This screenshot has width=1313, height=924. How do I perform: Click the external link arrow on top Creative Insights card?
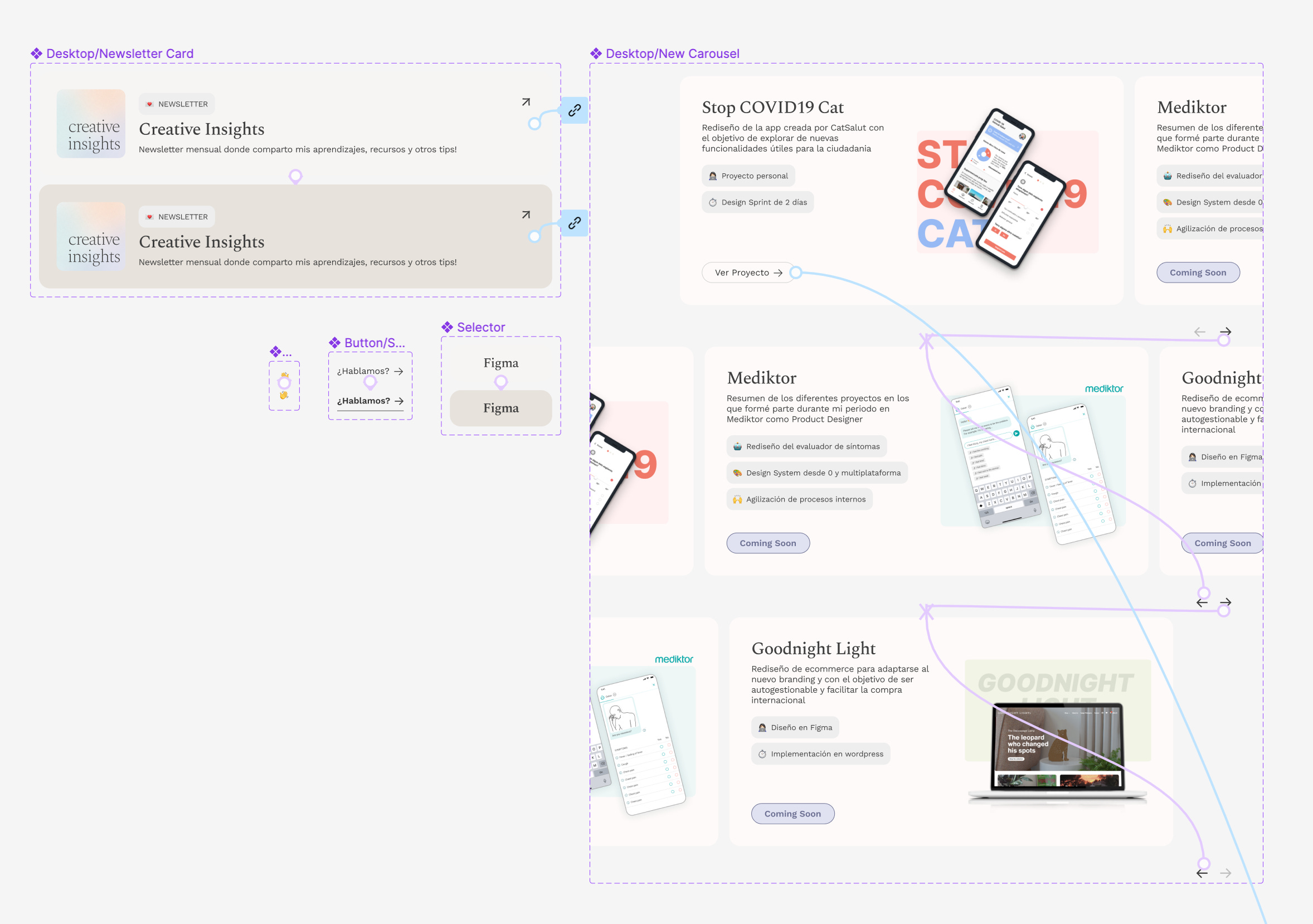526,101
